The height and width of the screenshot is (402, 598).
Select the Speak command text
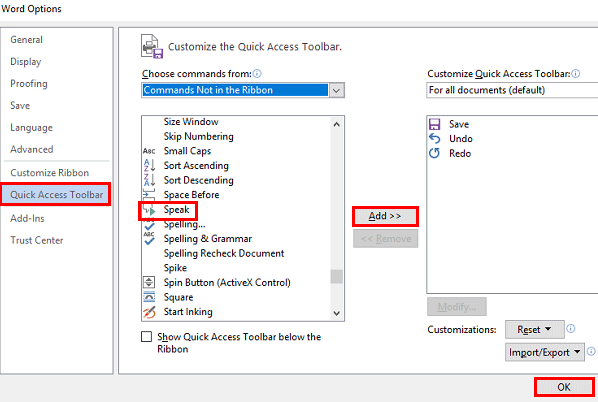click(177, 210)
